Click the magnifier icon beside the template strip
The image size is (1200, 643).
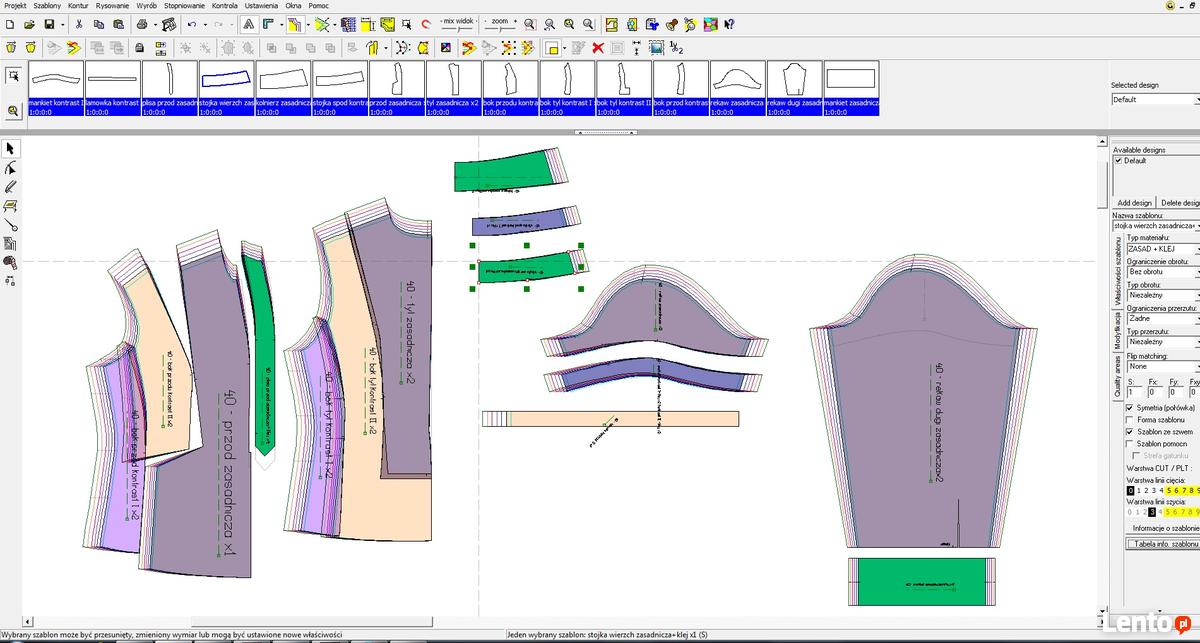click(x=13, y=111)
